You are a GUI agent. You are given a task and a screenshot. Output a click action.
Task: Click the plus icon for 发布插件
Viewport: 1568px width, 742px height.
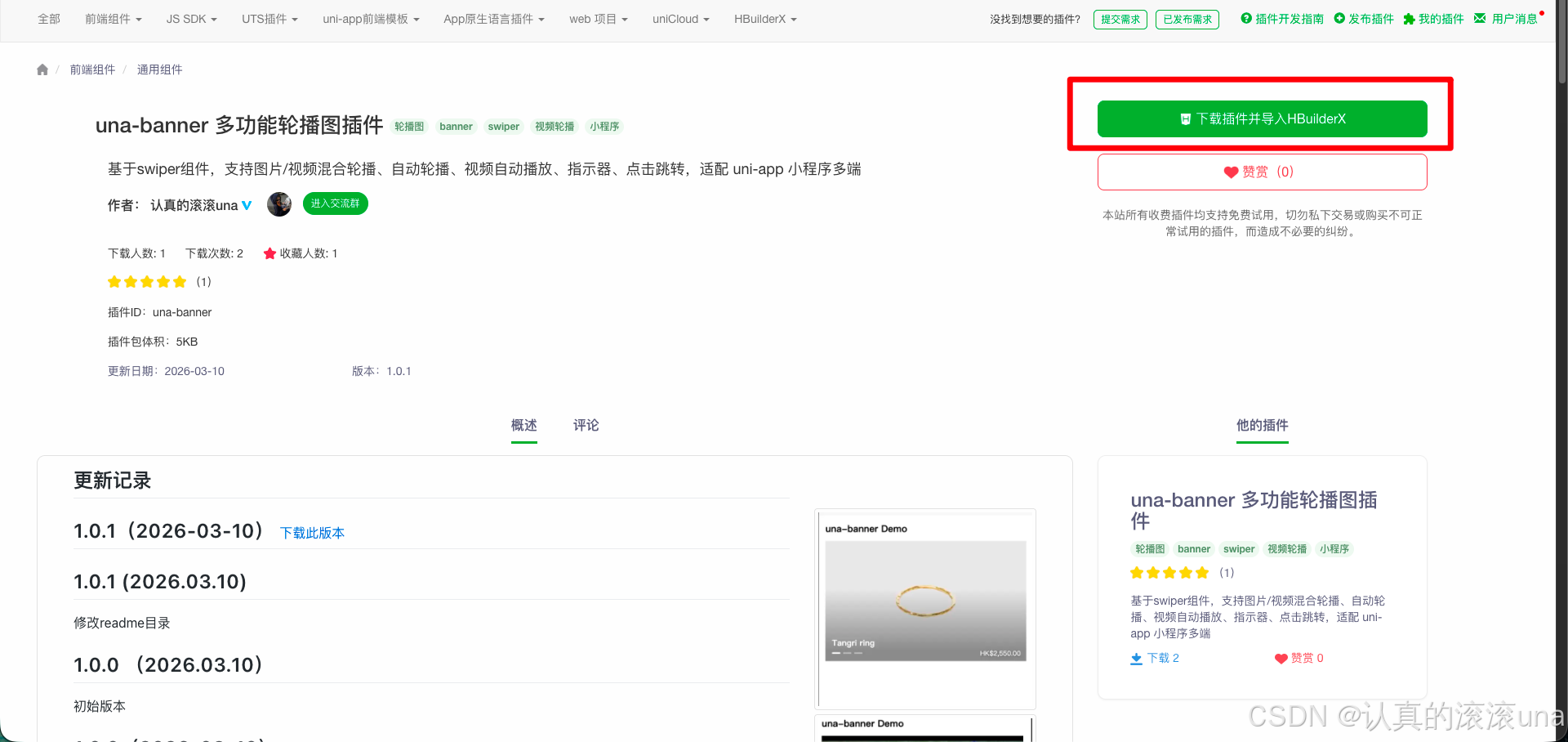tap(1339, 18)
